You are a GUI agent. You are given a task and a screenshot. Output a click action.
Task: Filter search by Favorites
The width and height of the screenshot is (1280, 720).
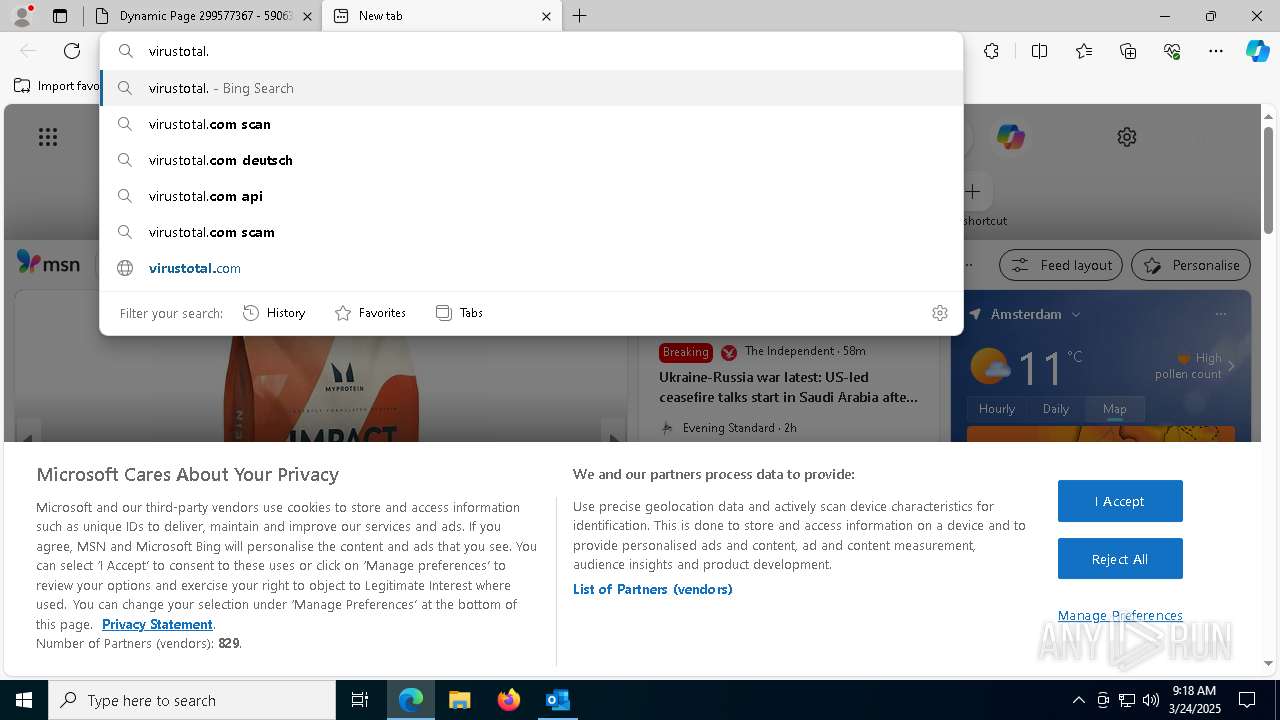pos(370,313)
